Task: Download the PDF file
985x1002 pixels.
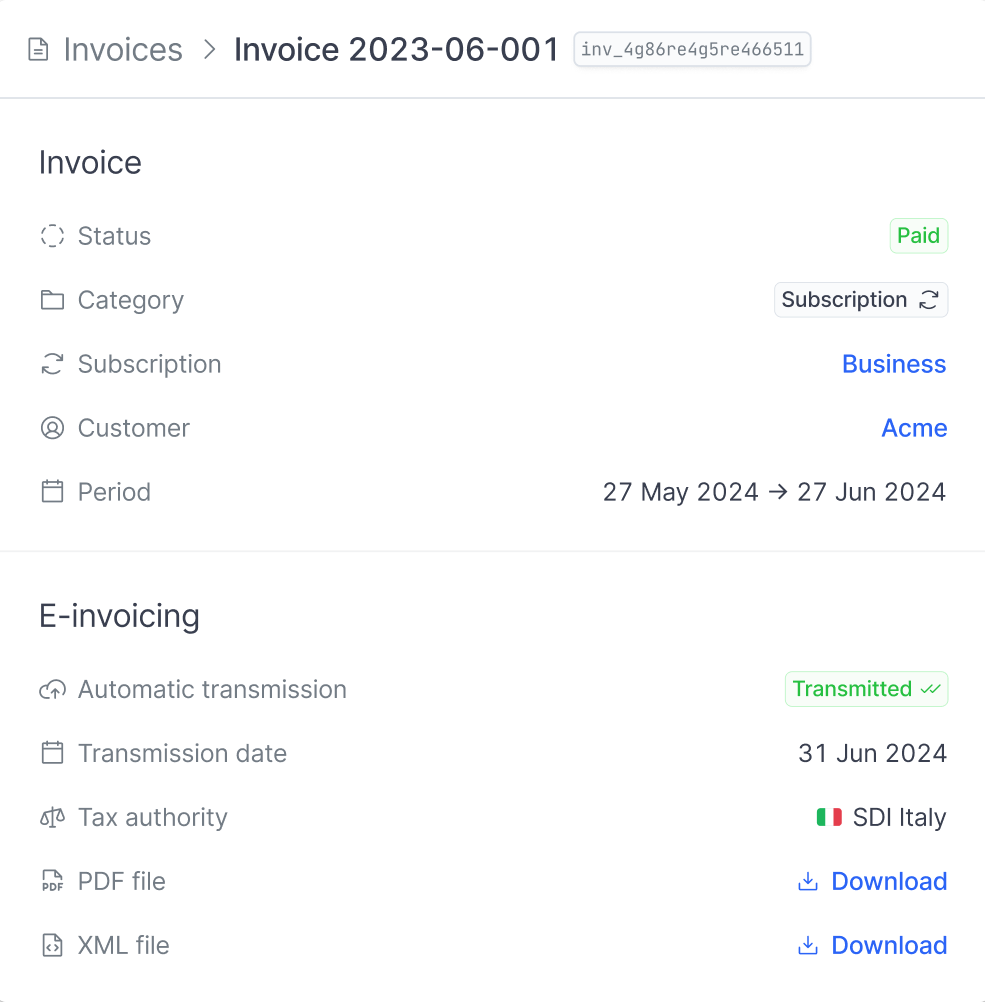Action: pos(873,881)
